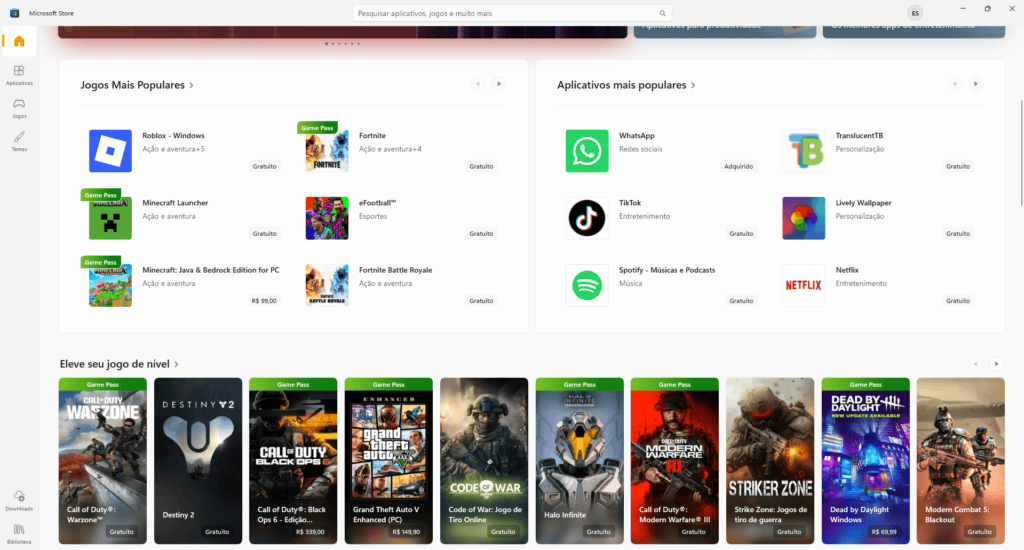This screenshot has height=550, width=1024.
Task: Show next page of Jogos Mais Populares
Action: (499, 84)
